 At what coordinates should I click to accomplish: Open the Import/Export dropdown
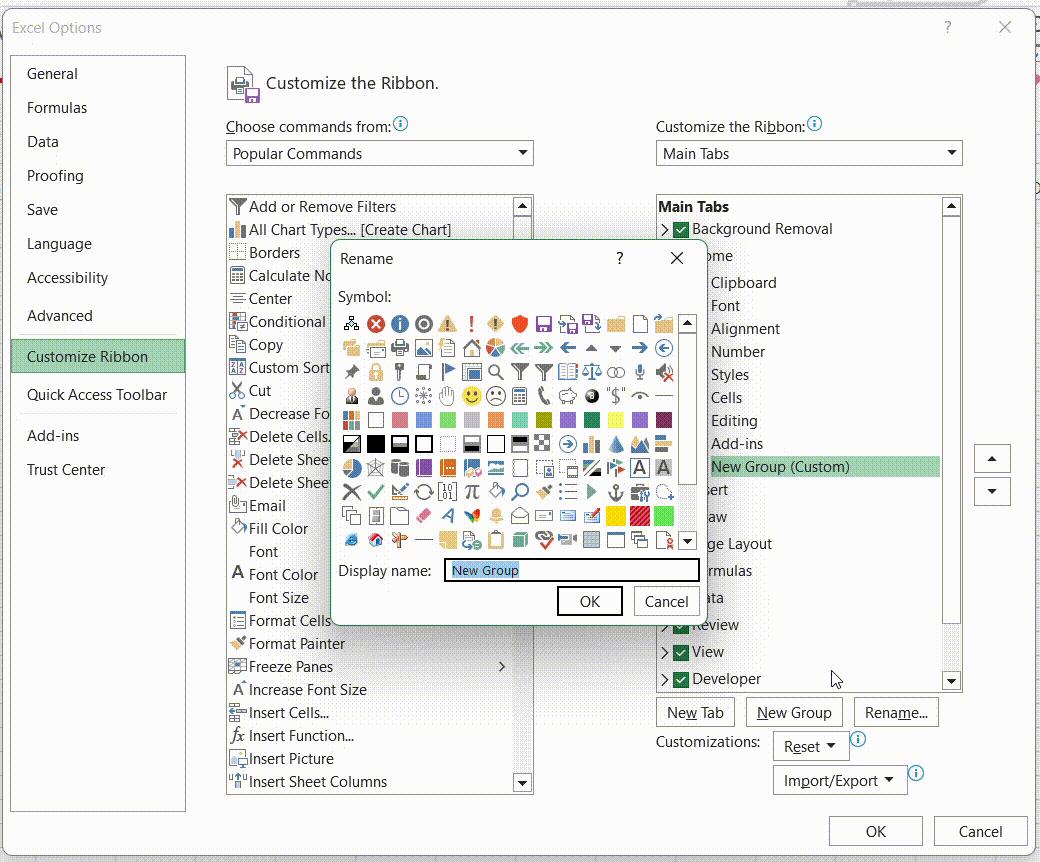click(x=839, y=780)
